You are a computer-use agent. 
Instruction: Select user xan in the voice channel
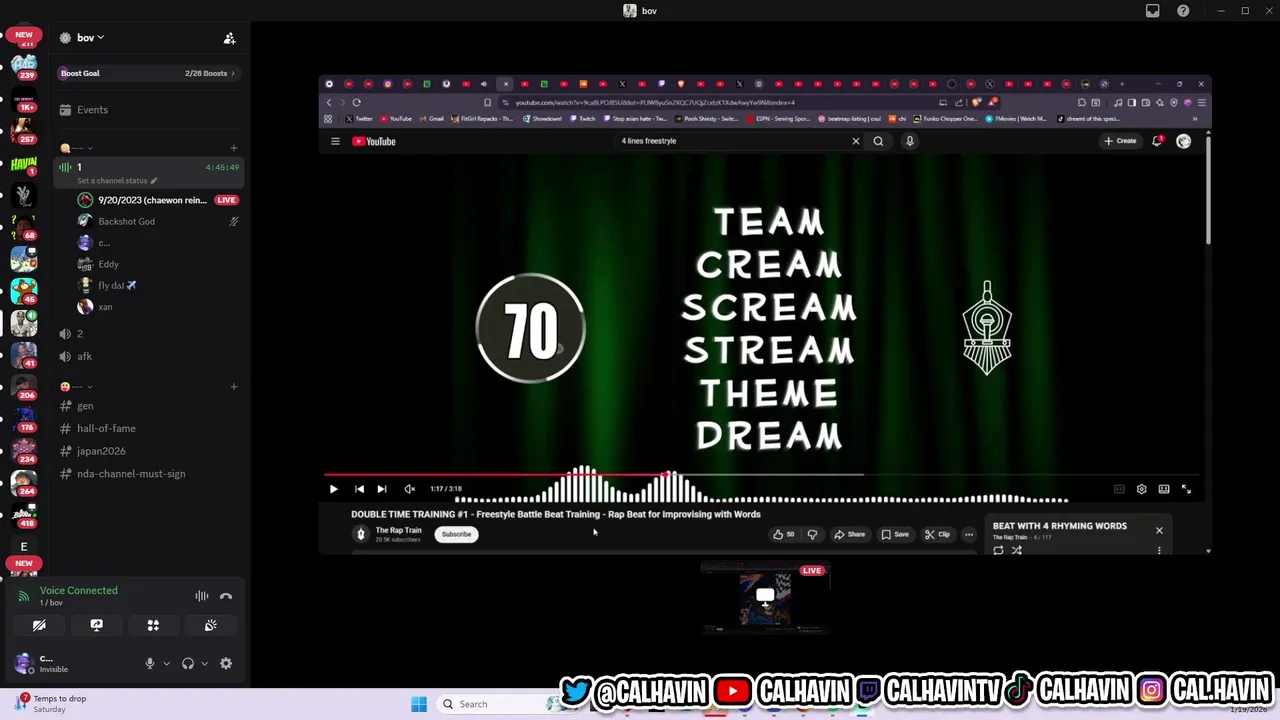coord(105,307)
